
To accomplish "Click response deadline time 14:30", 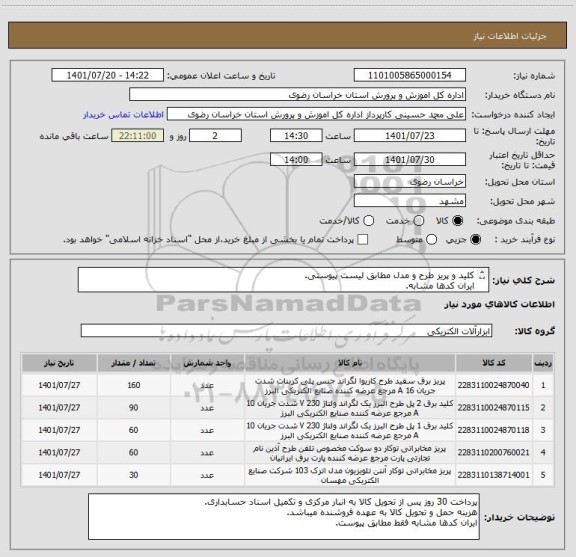I will click(296, 136).
